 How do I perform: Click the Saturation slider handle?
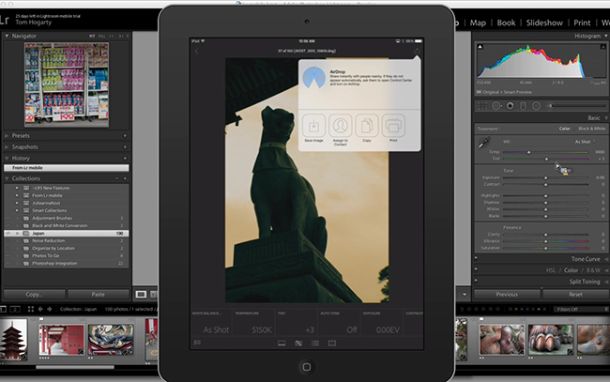point(546,248)
